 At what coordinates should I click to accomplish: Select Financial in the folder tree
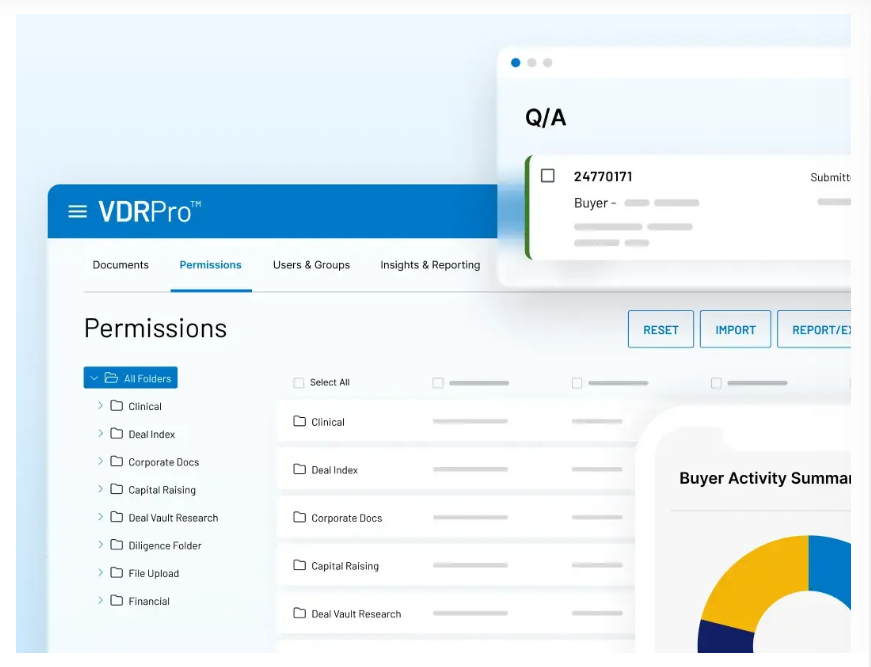tap(149, 601)
